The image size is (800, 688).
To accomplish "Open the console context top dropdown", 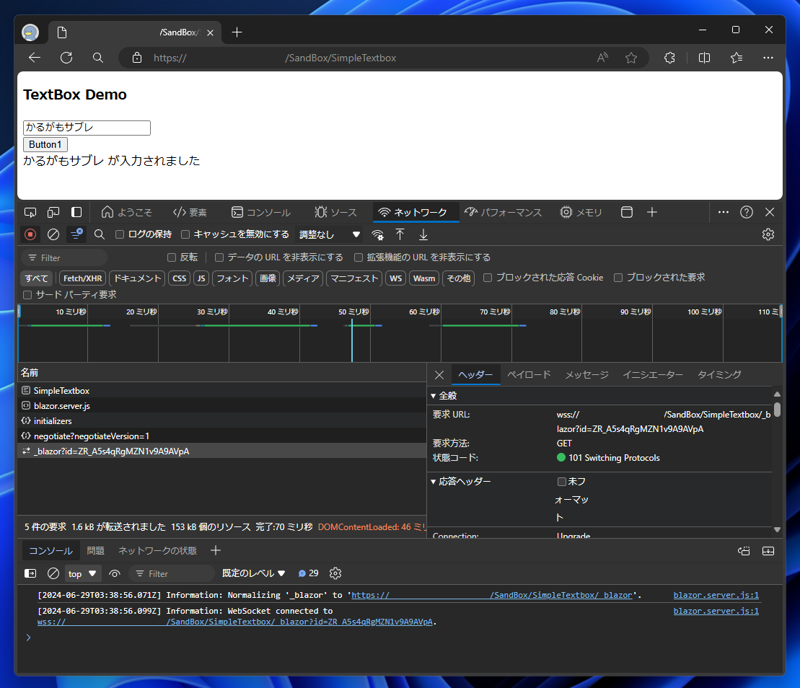I will click(x=82, y=574).
